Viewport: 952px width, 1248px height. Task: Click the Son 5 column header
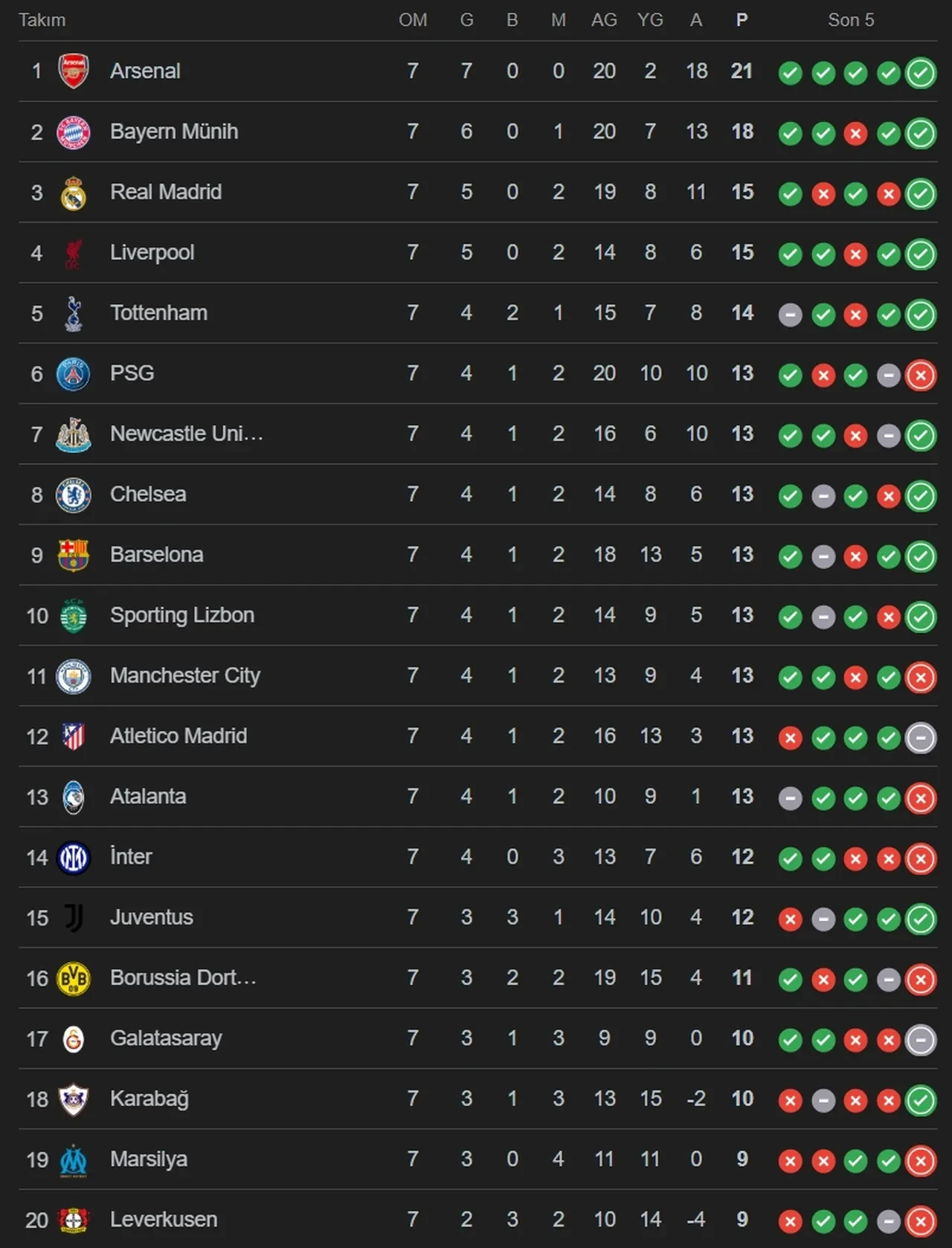click(x=851, y=20)
